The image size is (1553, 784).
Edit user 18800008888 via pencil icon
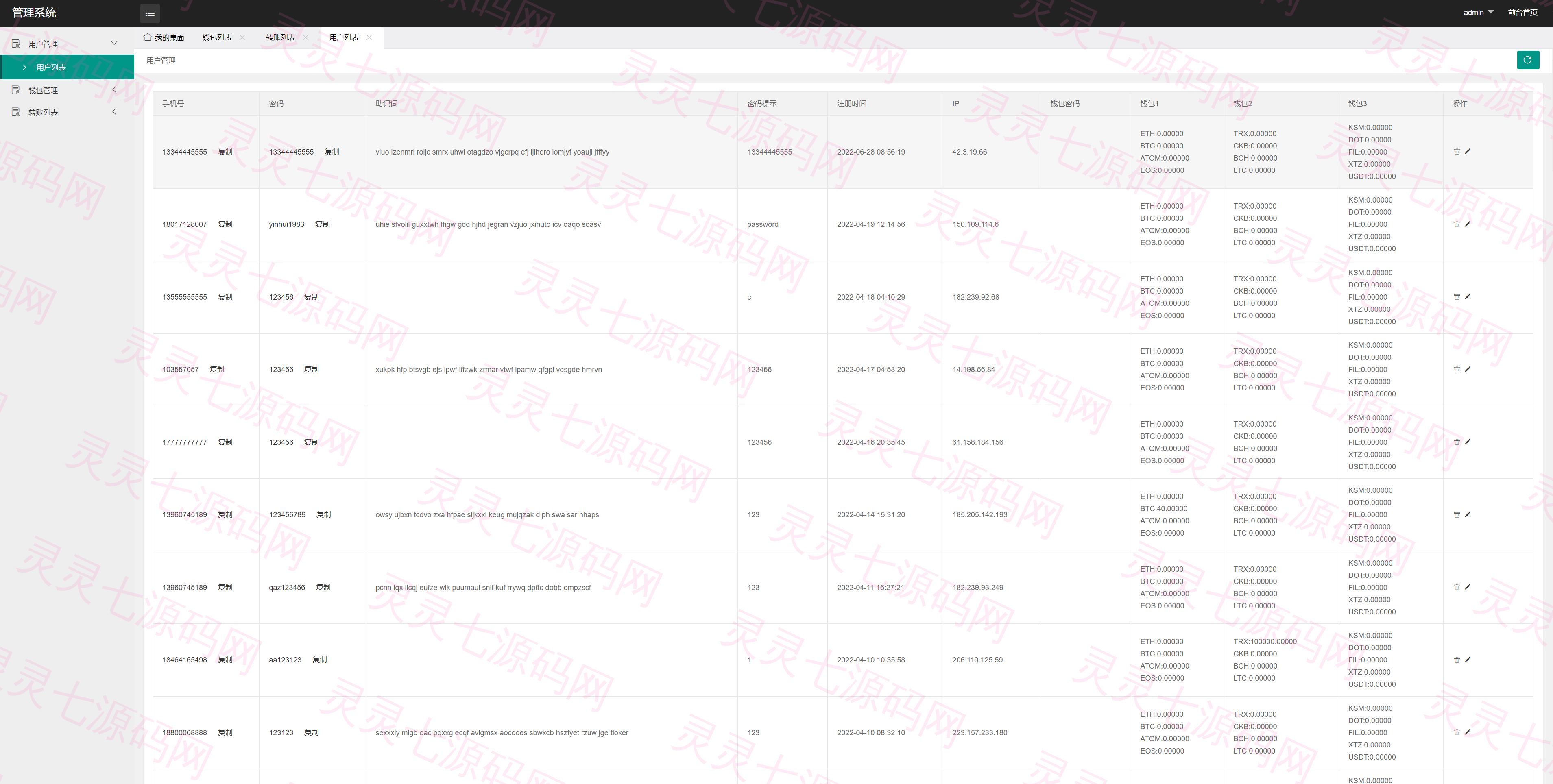coord(1468,732)
